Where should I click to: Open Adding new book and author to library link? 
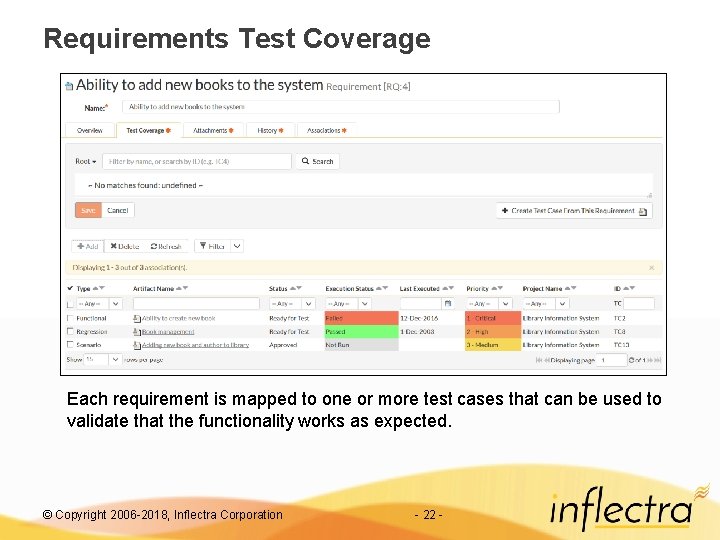click(x=196, y=345)
